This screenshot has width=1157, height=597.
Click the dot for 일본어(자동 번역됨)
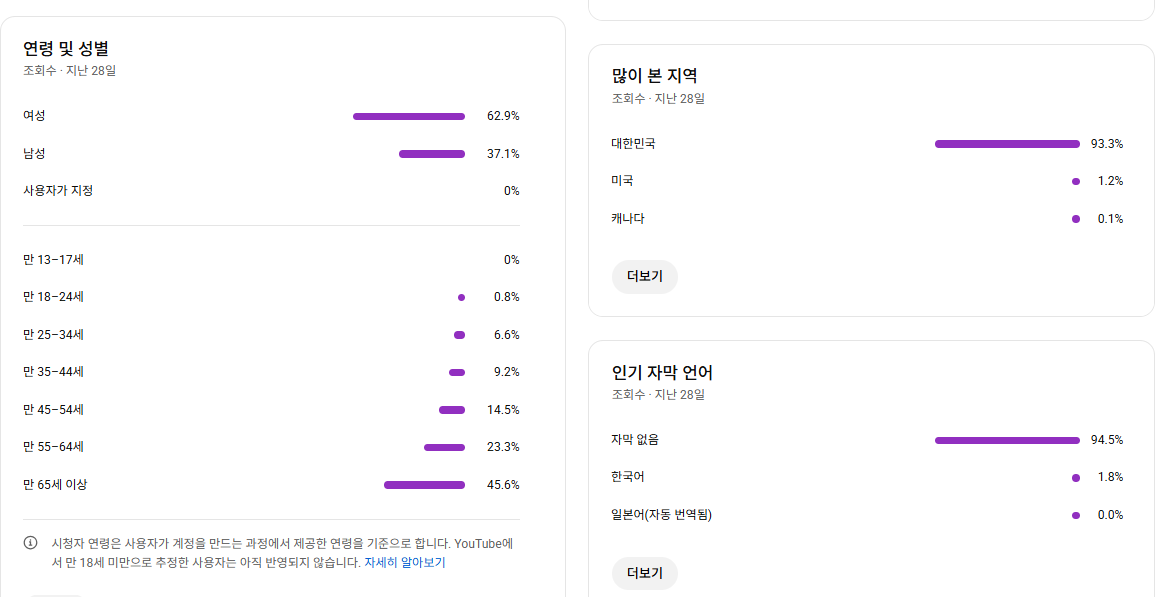pos(1075,515)
